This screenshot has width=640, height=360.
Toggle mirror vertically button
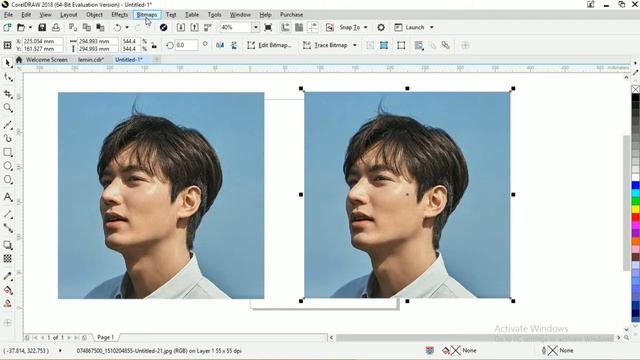(234, 45)
